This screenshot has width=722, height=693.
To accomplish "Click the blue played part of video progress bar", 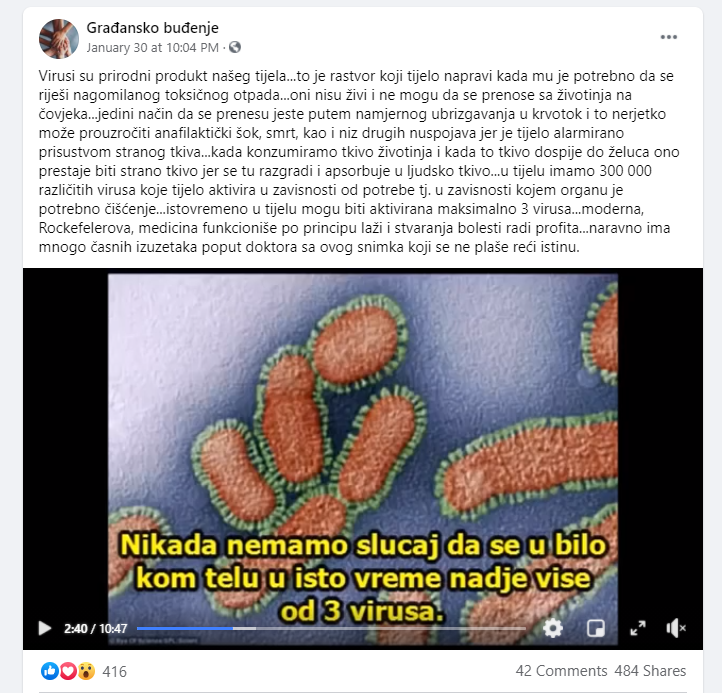I will (x=185, y=628).
